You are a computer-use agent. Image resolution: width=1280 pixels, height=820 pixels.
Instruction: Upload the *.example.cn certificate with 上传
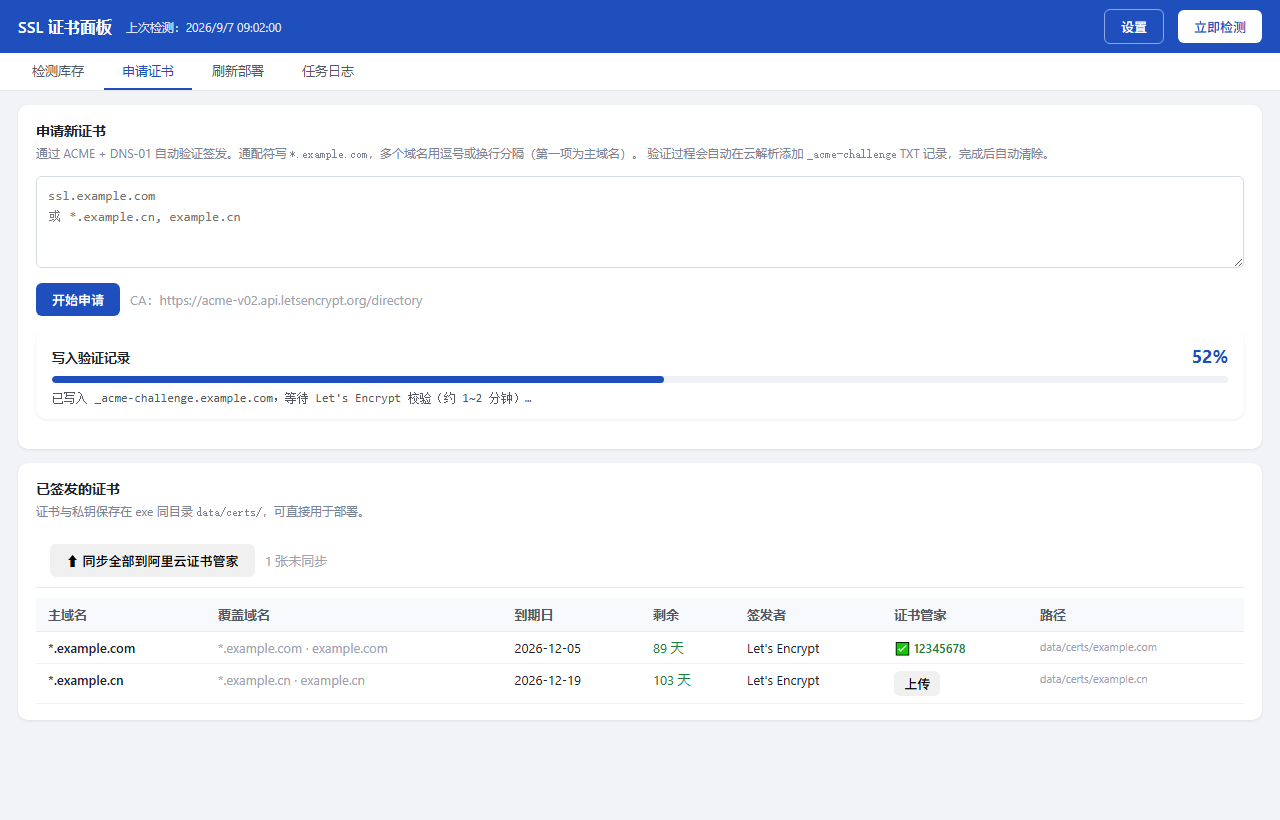tap(917, 684)
